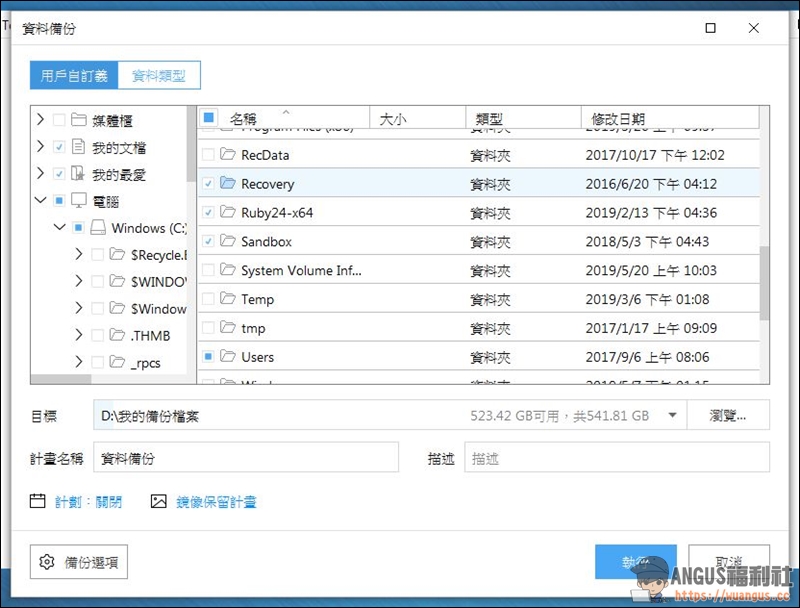Collapse the 電腦 tree node
Viewport: 800px width, 608px height.
40,201
